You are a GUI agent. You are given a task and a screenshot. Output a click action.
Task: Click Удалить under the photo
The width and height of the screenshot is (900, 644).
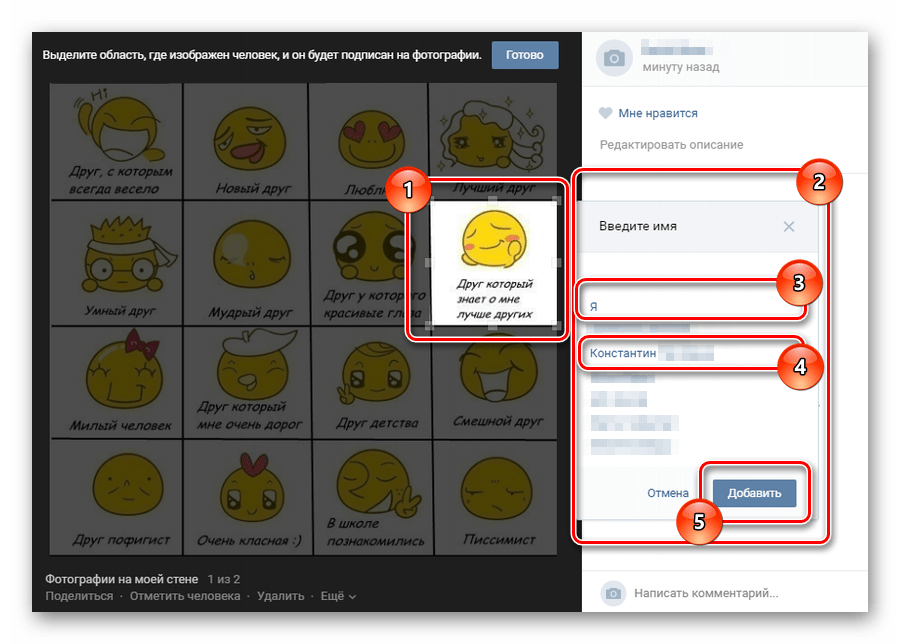click(x=280, y=596)
